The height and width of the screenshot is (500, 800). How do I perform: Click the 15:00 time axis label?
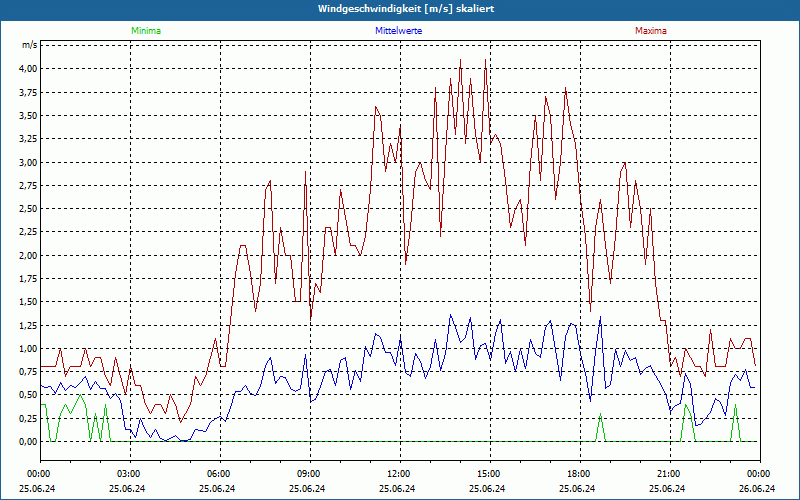pos(490,474)
